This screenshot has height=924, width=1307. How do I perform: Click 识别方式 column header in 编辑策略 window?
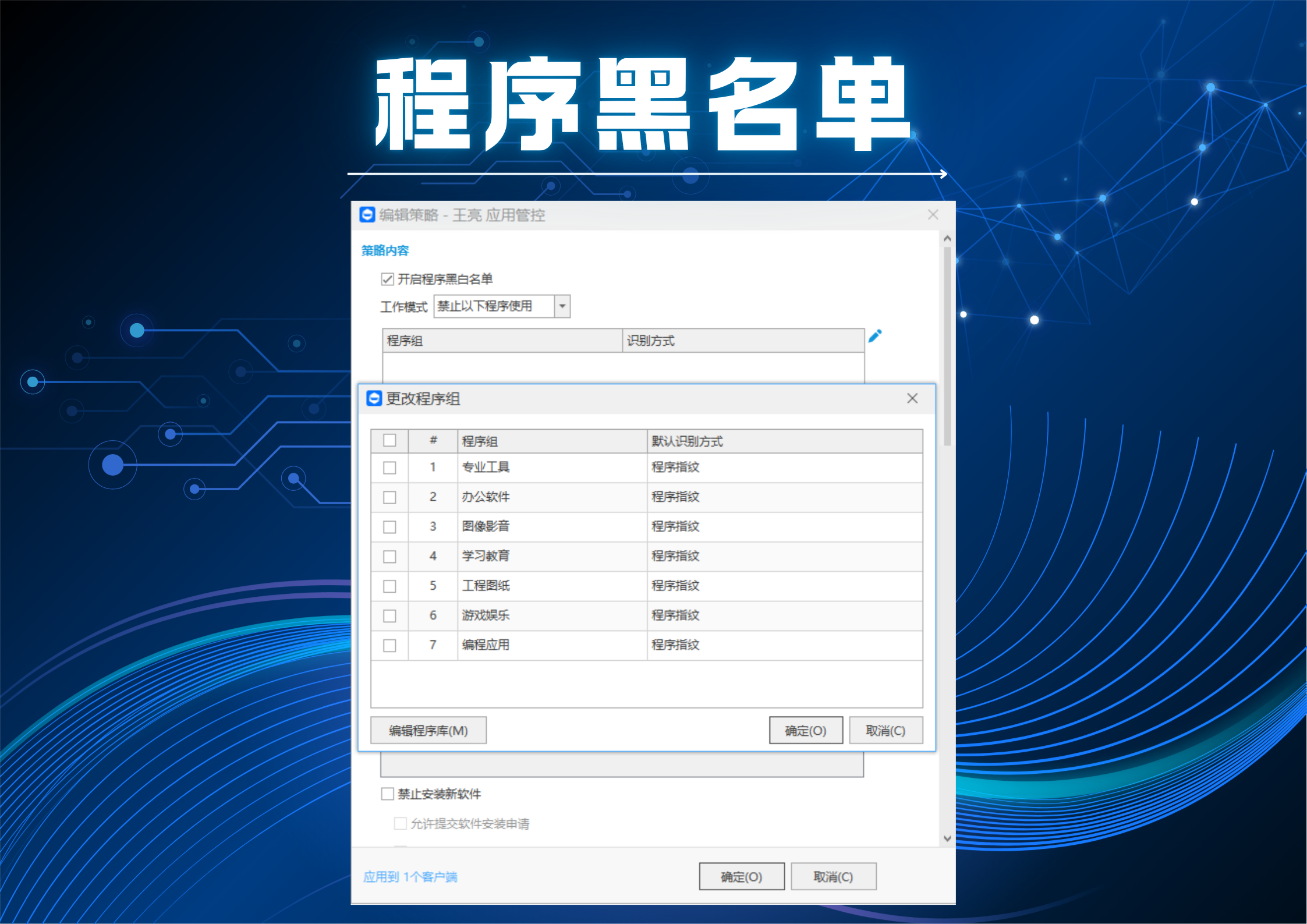(743, 341)
